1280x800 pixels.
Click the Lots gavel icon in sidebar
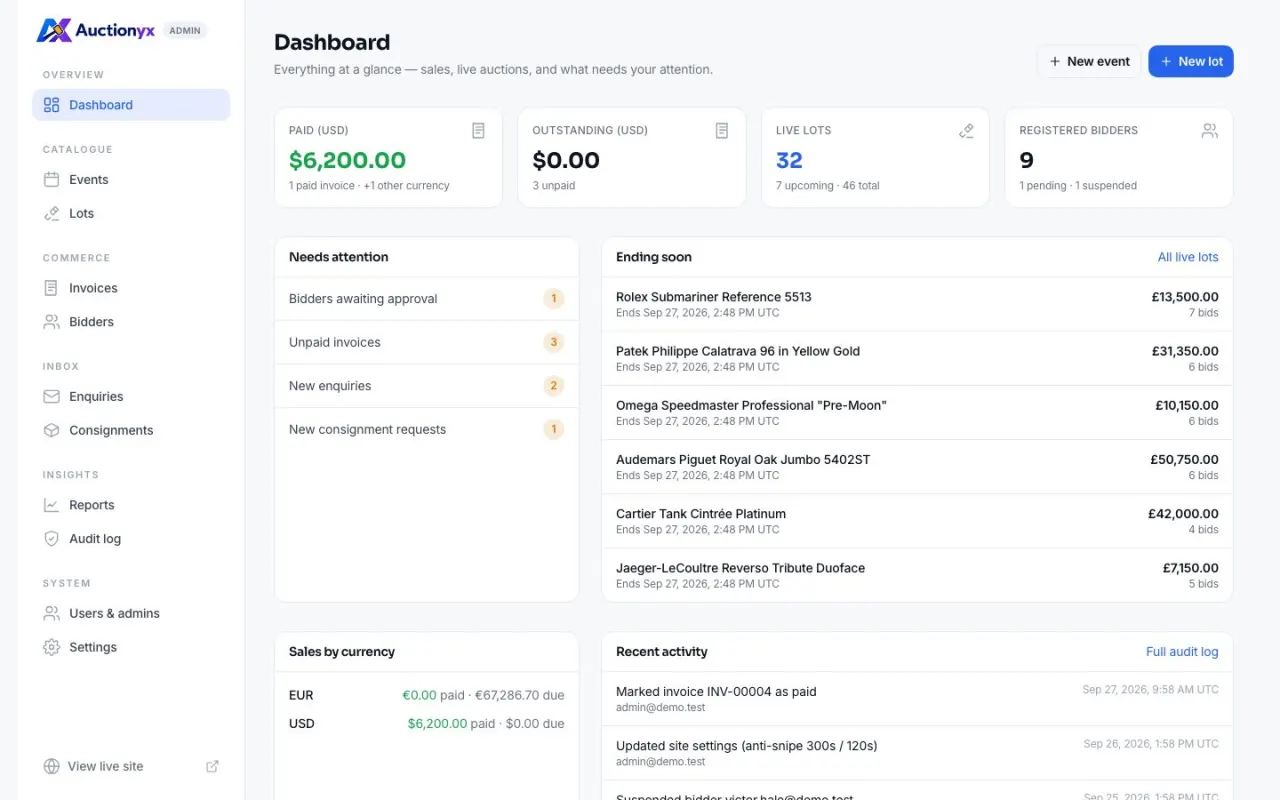tap(51, 214)
